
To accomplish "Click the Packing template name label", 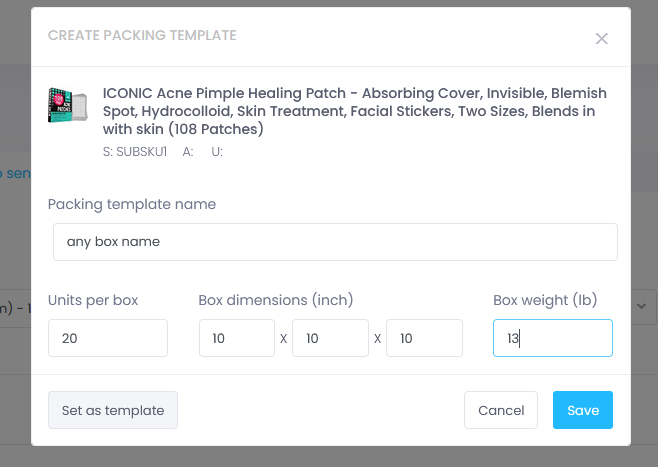I will tap(132, 204).
